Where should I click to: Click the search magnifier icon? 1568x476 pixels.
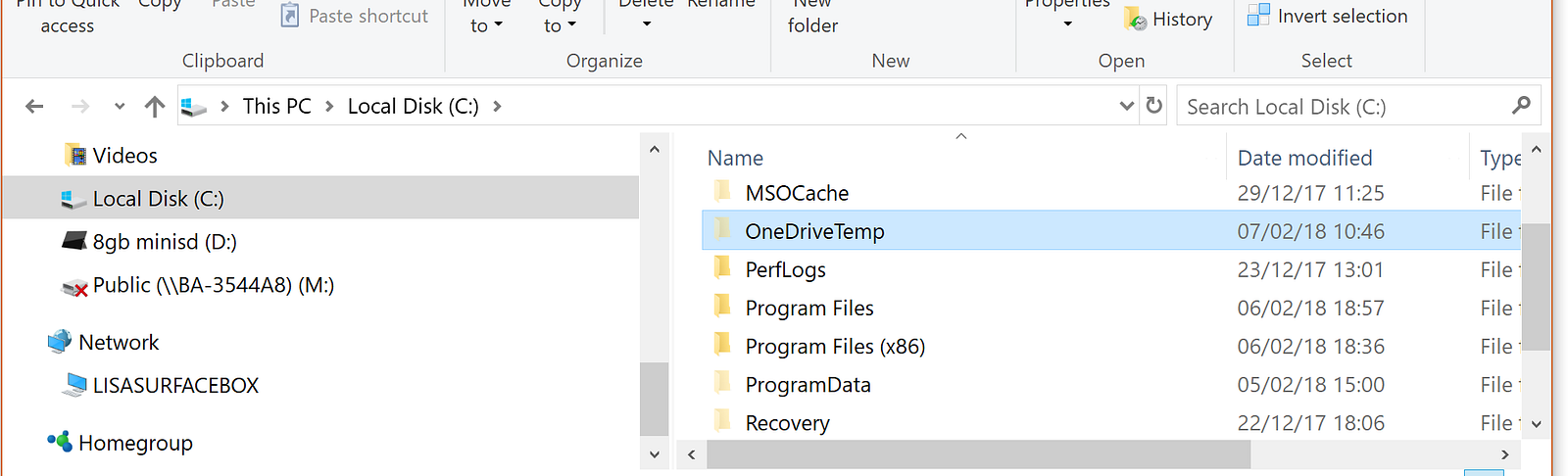1521,106
